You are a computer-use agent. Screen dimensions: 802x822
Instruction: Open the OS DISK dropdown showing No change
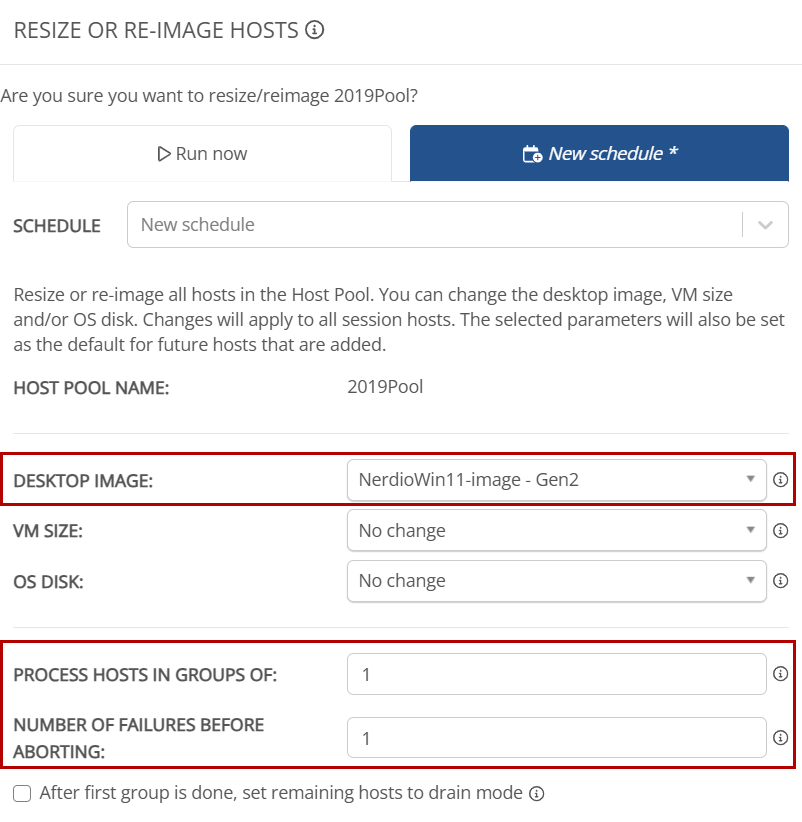coord(556,581)
